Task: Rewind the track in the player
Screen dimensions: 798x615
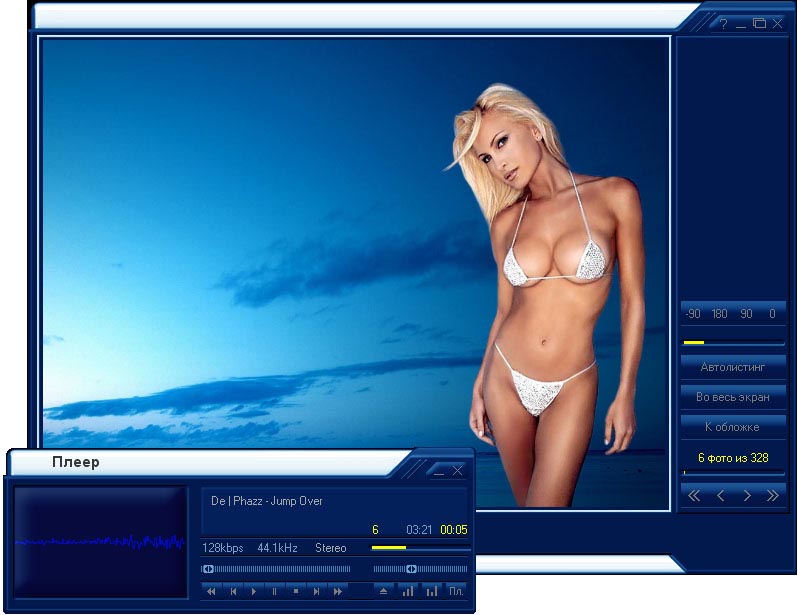Action: 211,592
